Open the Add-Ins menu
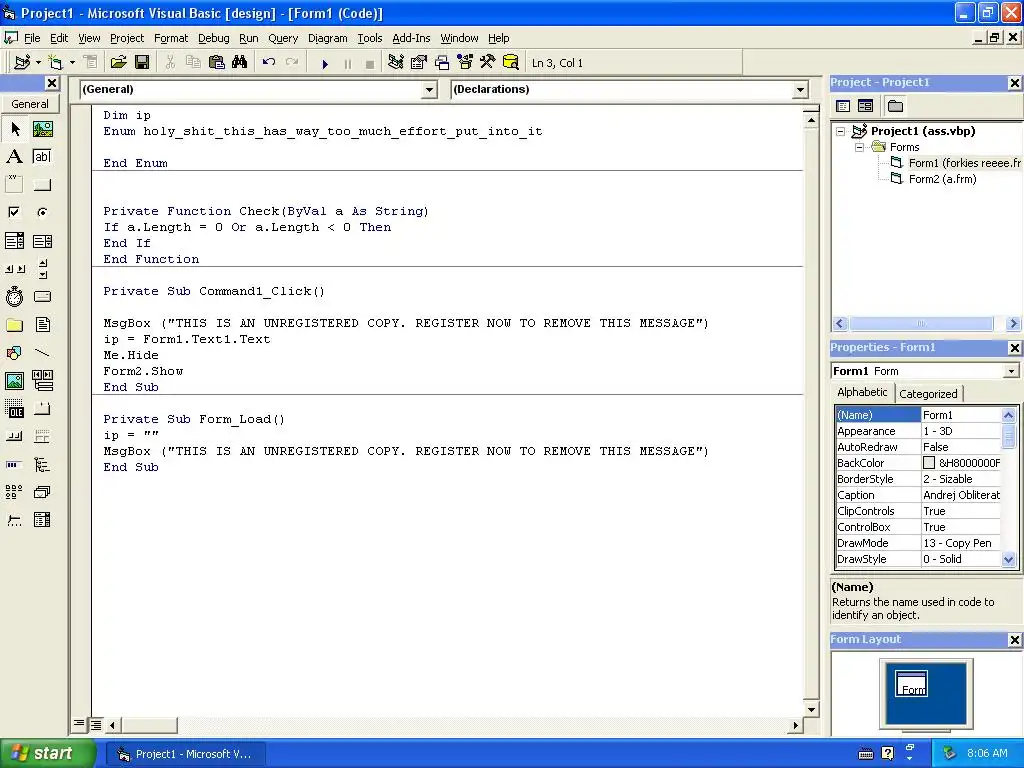The image size is (1024, 768). point(411,38)
